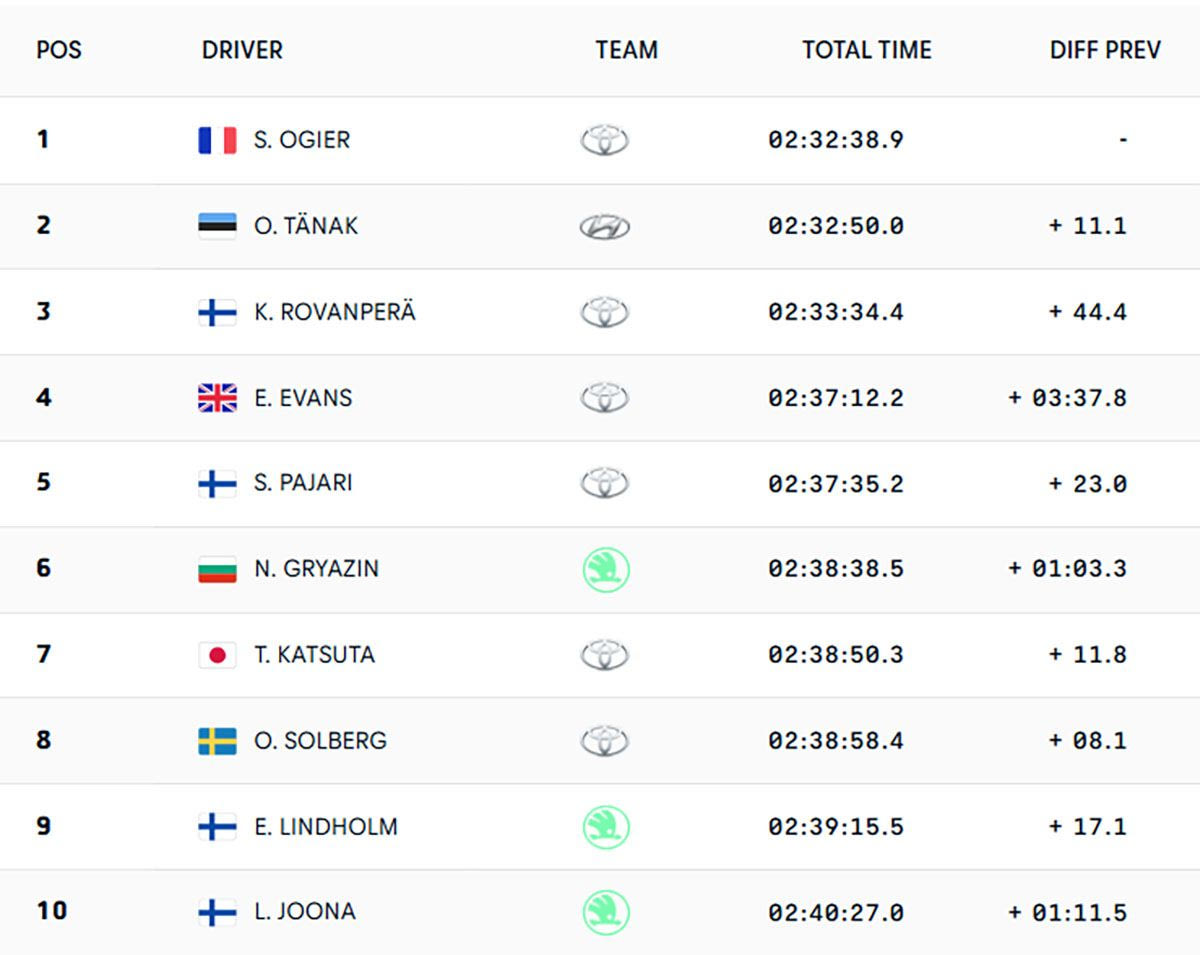Image resolution: width=1200 pixels, height=955 pixels.
Task: Click the Skoda logo in Gryazin's row
Action: pos(606,569)
